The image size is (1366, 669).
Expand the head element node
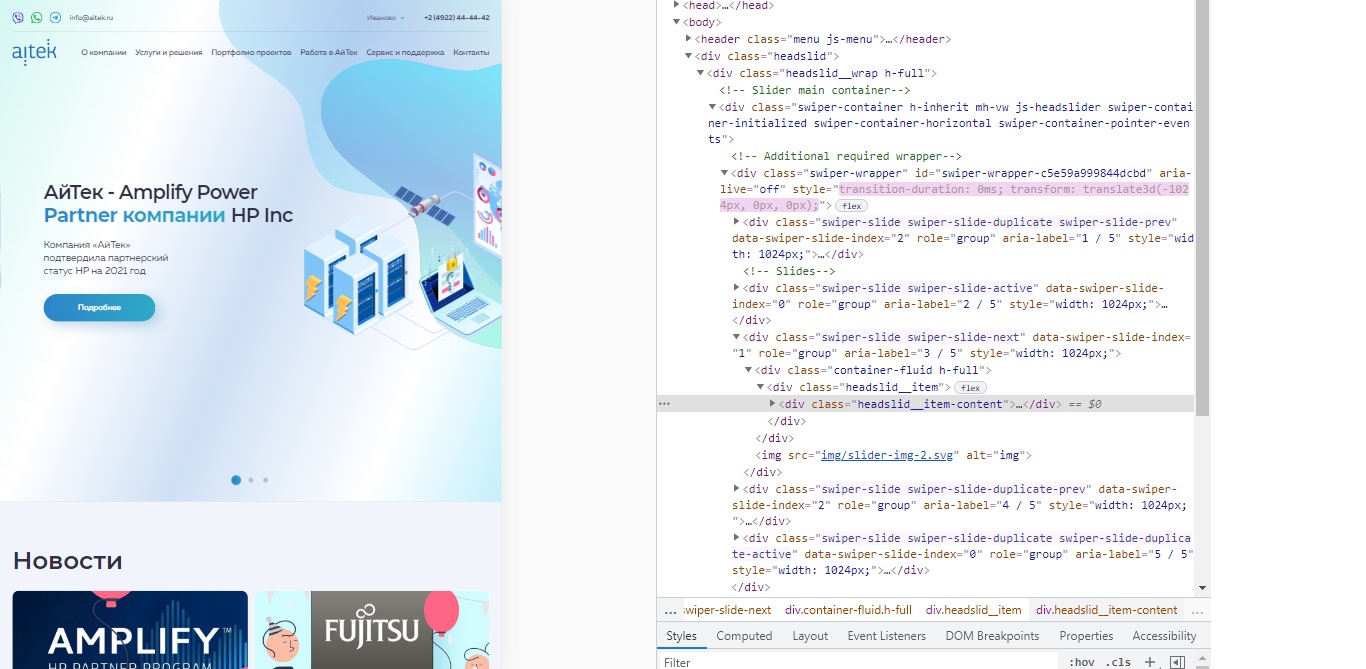point(676,5)
